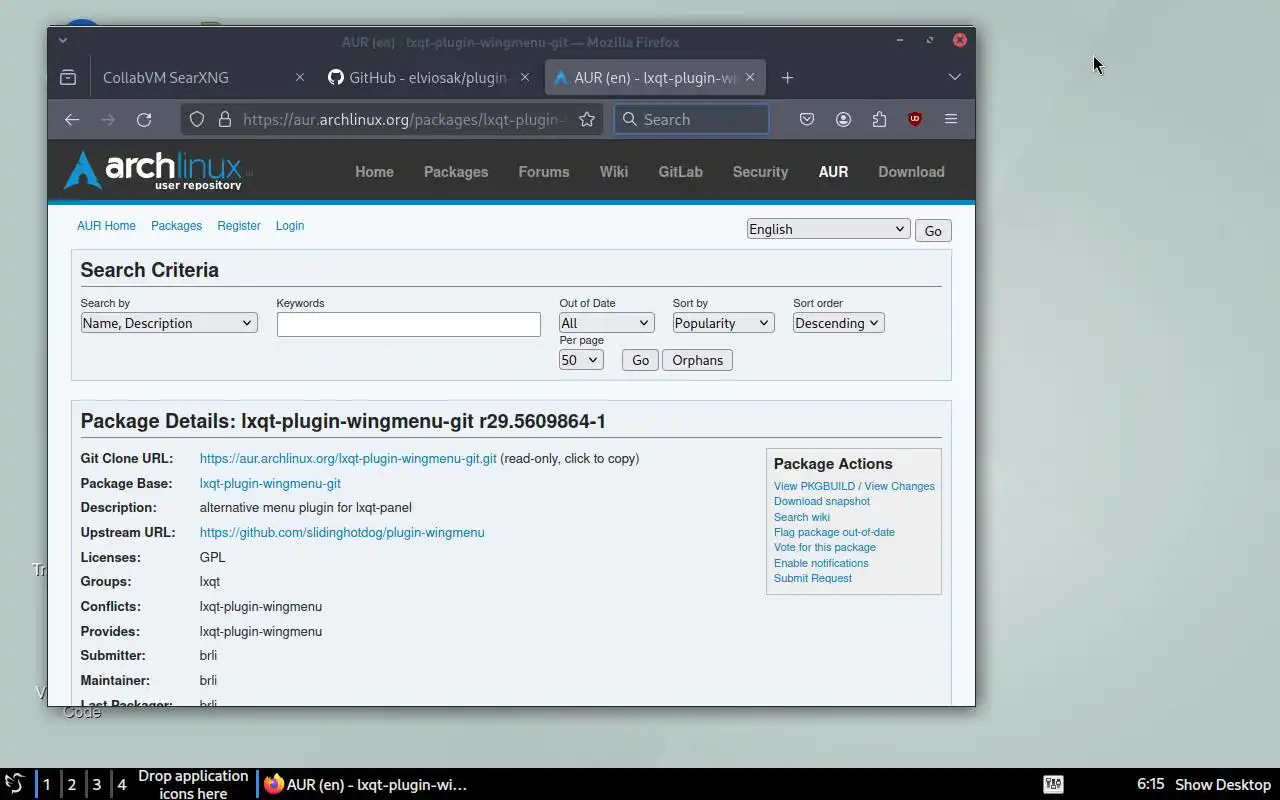Click the uBlock Origin toolbar icon
Screen dimensions: 1280x800
[915, 119]
